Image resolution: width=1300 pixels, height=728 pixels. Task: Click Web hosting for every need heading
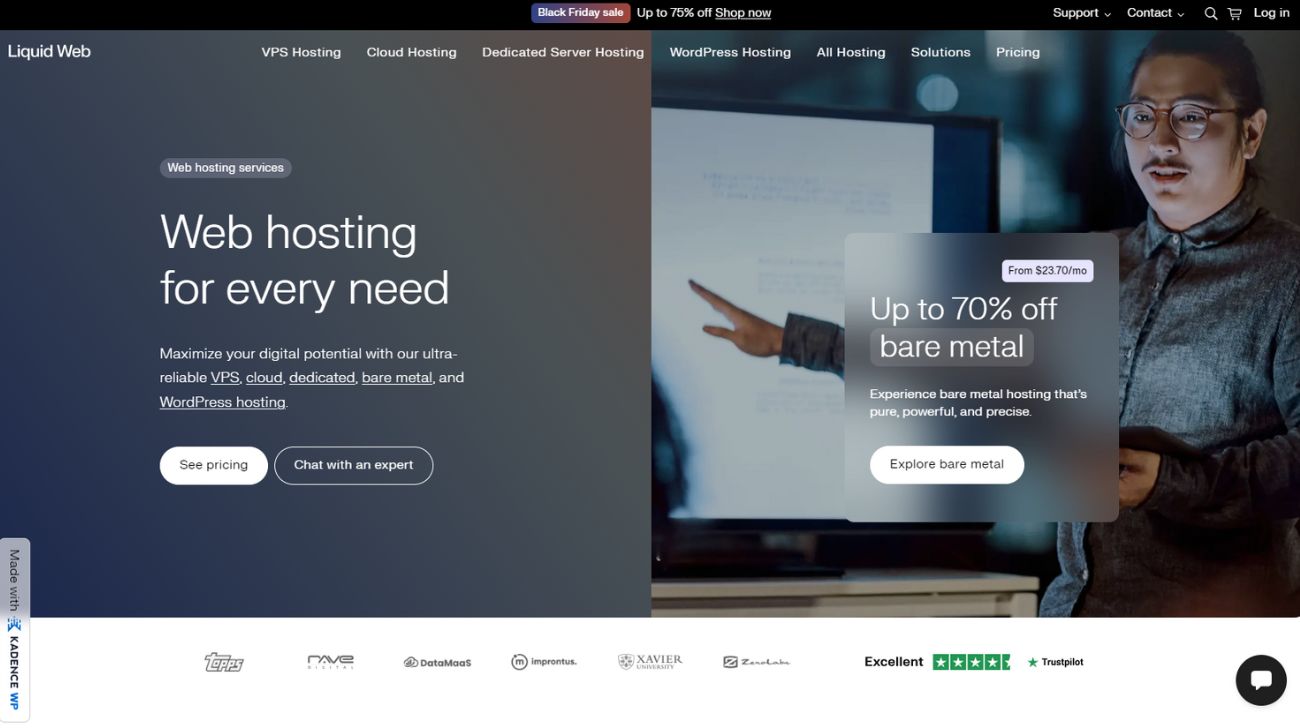click(x=304, y=260)
